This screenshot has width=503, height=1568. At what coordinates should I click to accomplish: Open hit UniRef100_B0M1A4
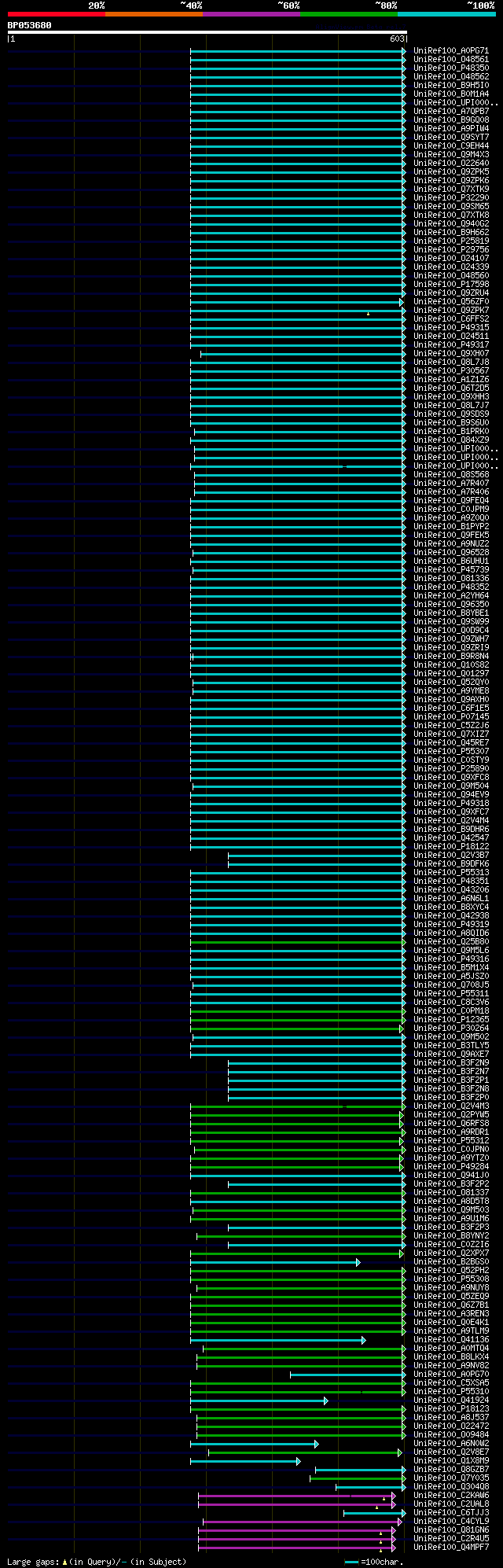tap(451, 94)
